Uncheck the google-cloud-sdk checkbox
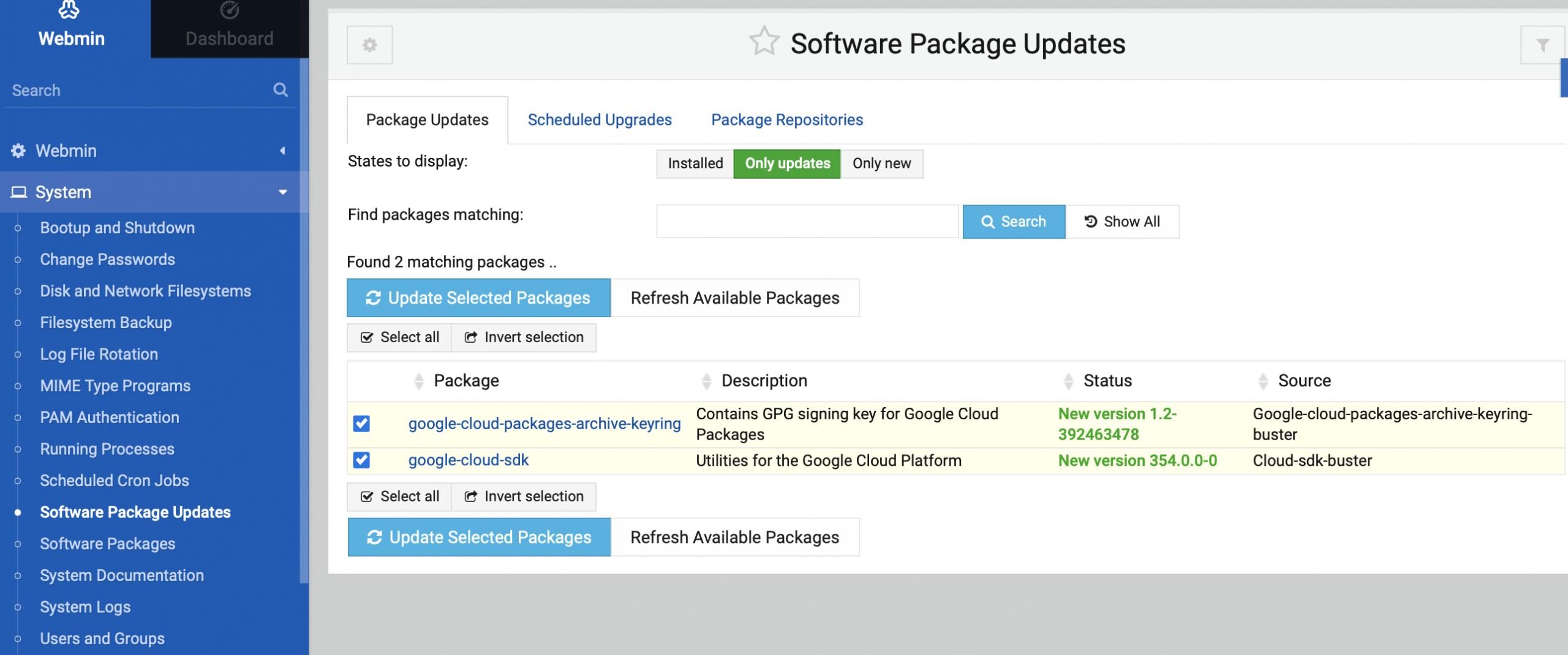The image size is (1568, 655). click(x=361, y=460)
